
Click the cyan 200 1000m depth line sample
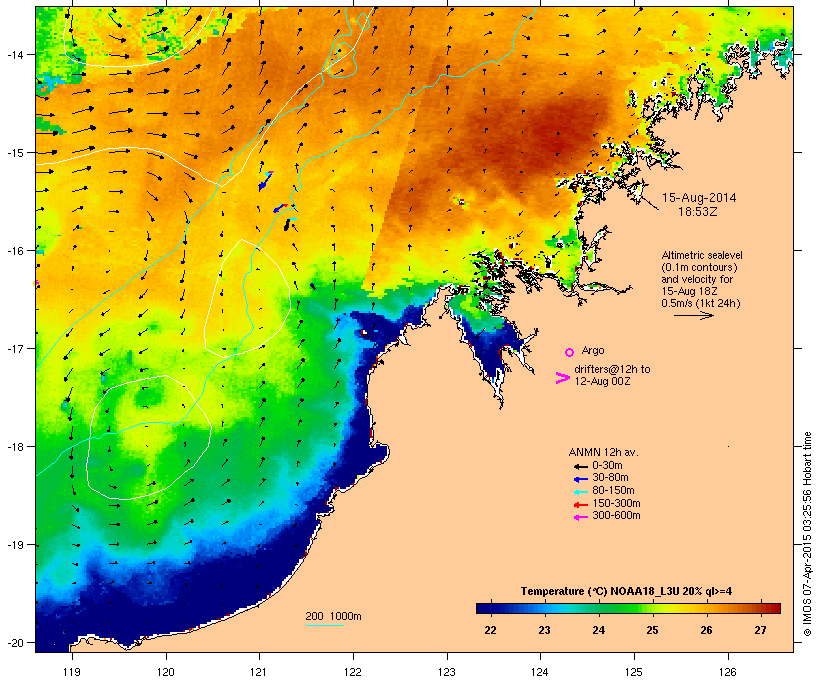click(x=324, y=625)
